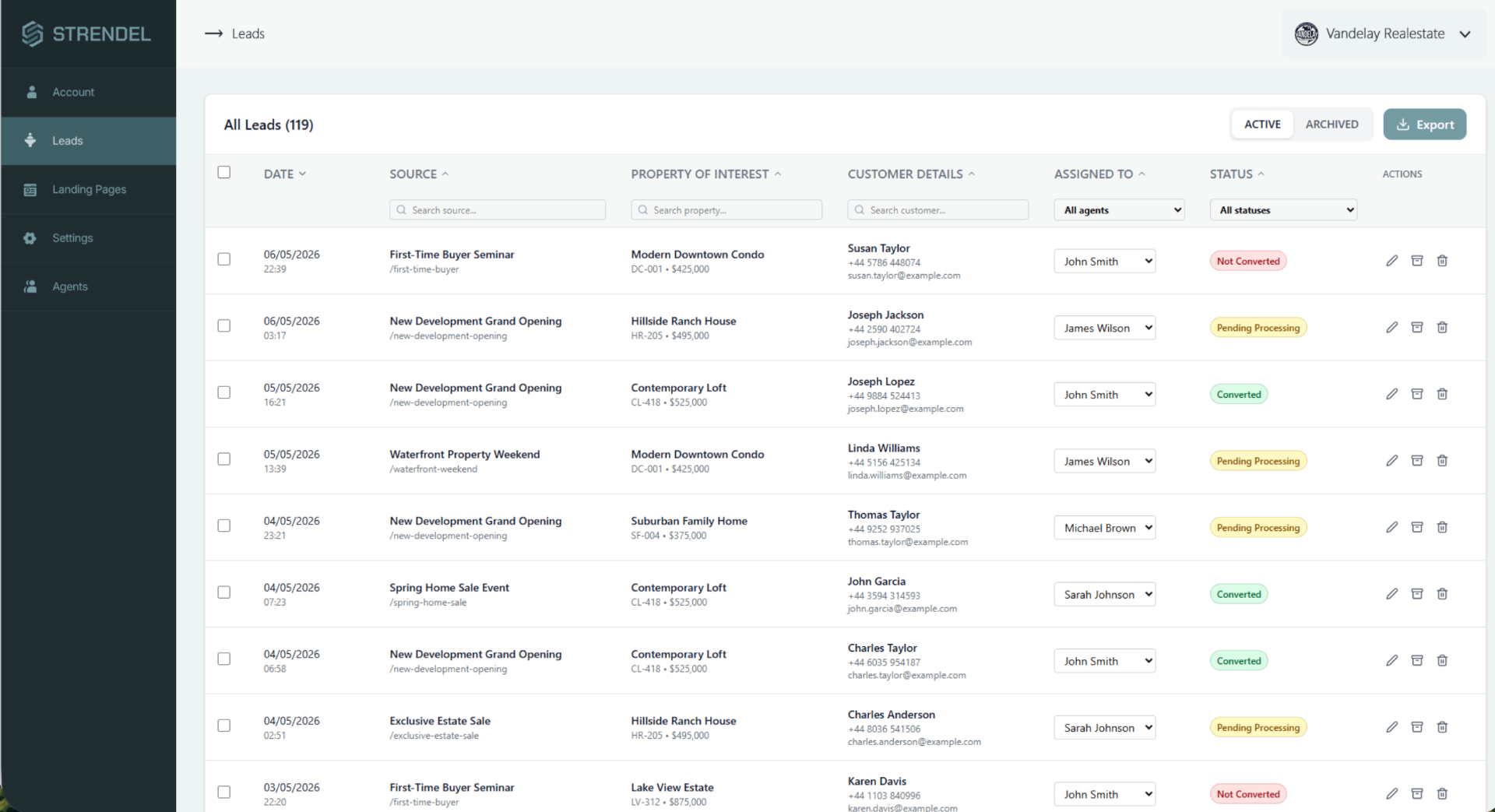Select the John Garcia row checkbox
This screenshot has width=1495, height=812.
coord(224,592)
